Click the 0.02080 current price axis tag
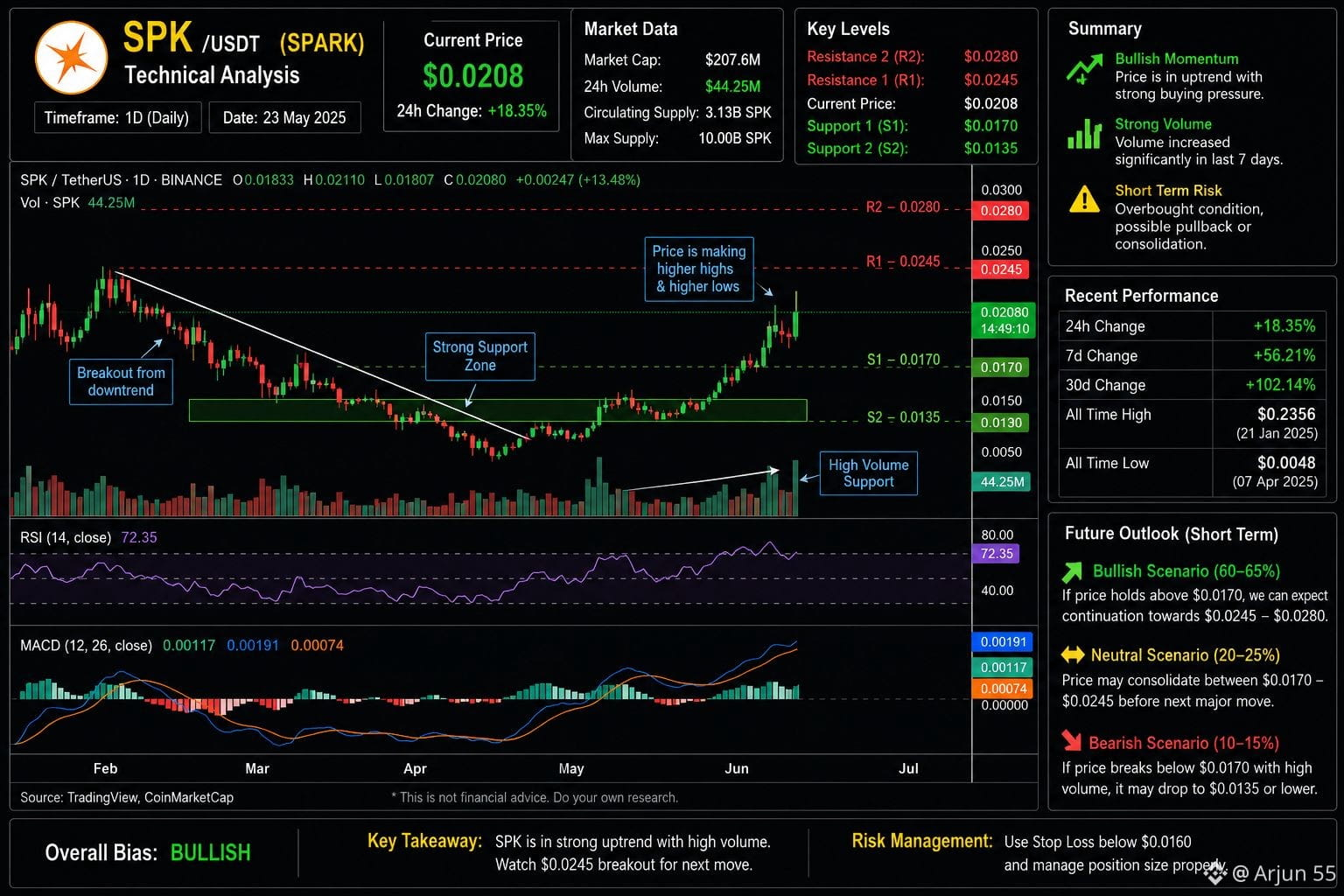 click(1004, 320)
